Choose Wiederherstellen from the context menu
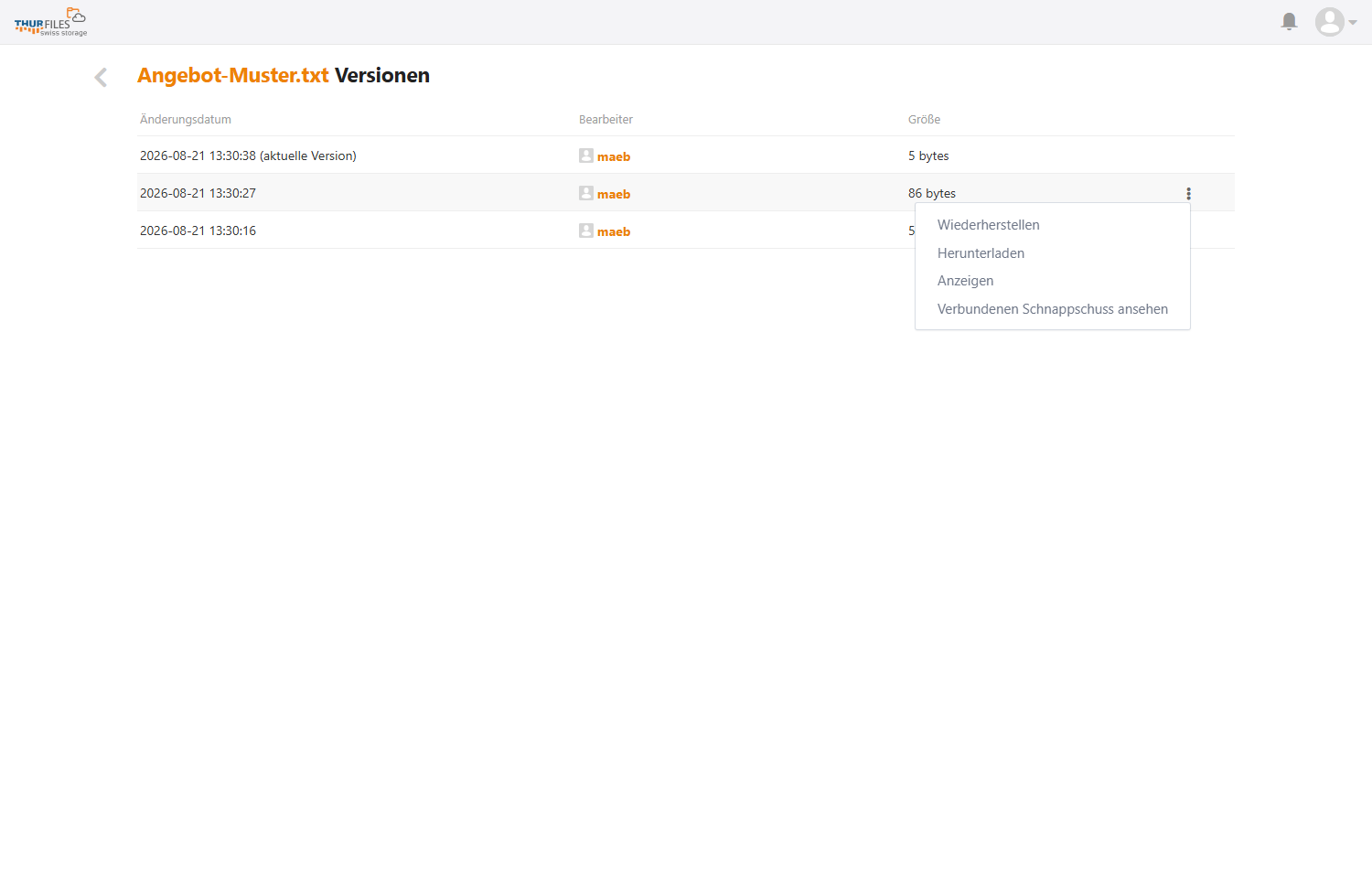Viewport: 1372px width, 869px height. (x=988, y=225)
